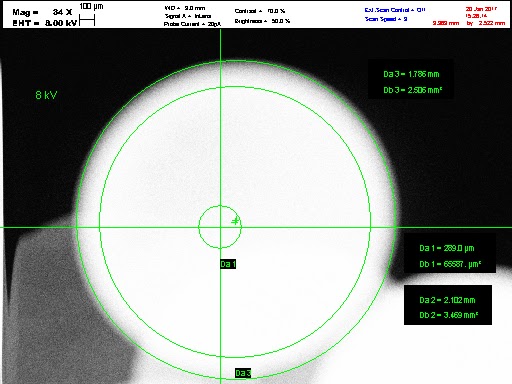Click the blue 'Ext Scan Control' entry
Image resolution: width=512 pixels, height=384 pixels.
click(395, 10)
